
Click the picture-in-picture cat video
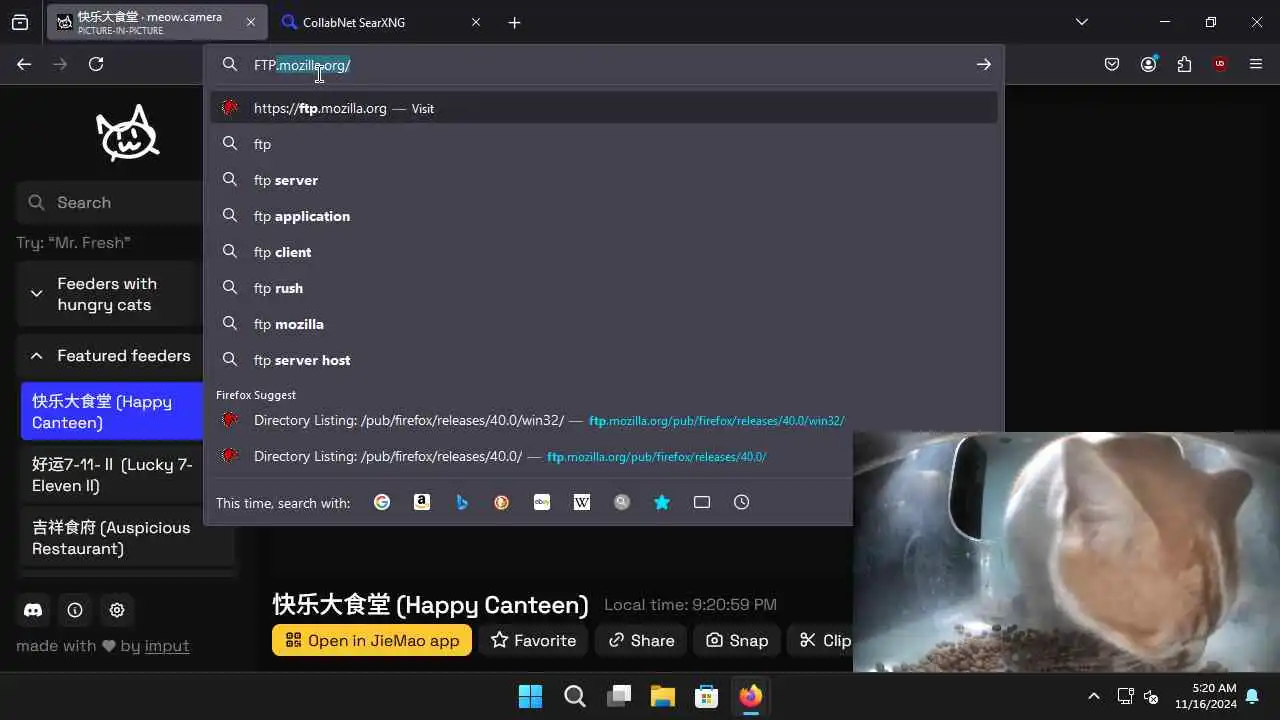[x=1066, y=552]
